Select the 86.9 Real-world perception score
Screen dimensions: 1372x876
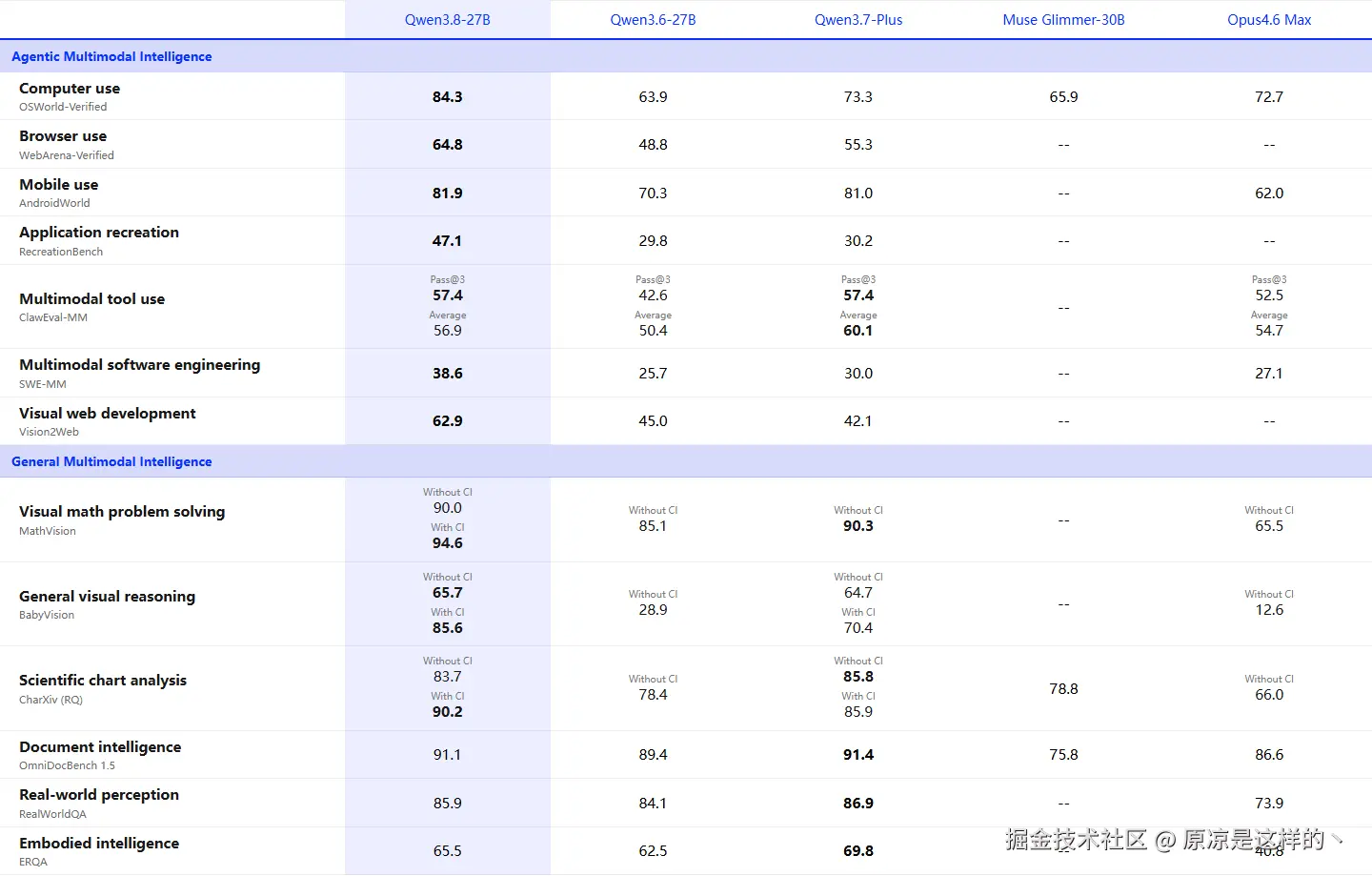pos(858,804)
